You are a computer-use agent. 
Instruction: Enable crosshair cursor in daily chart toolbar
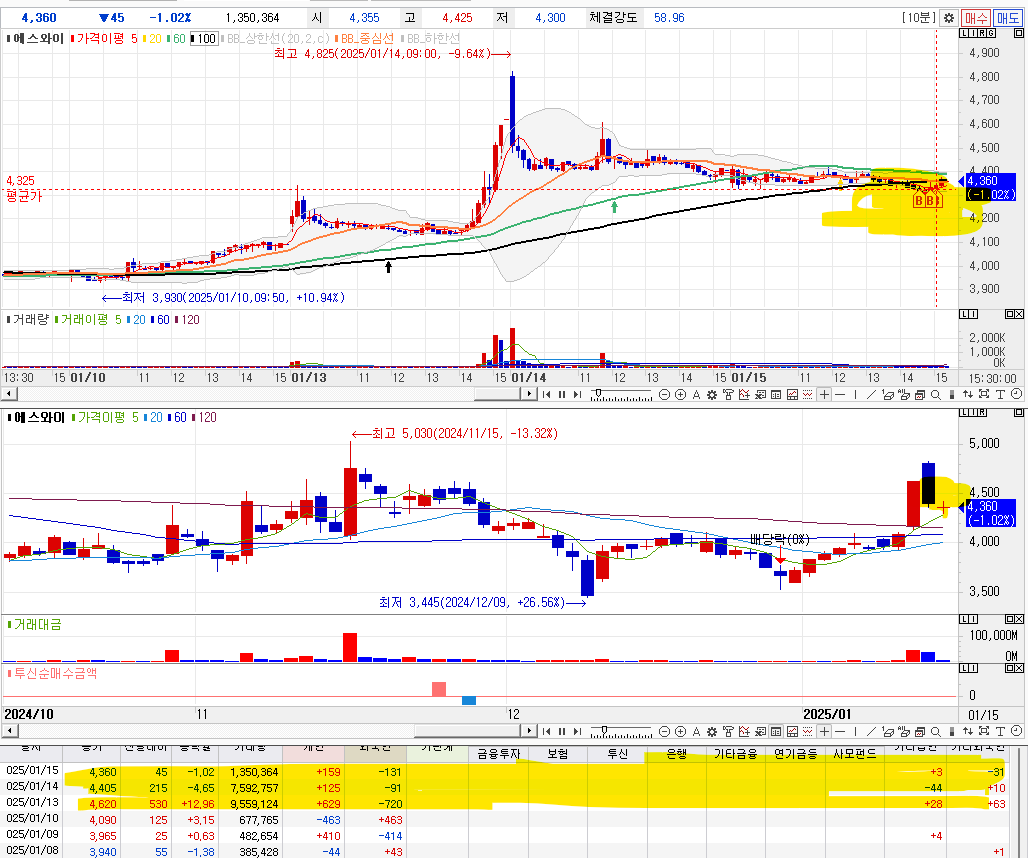point(825,731)
